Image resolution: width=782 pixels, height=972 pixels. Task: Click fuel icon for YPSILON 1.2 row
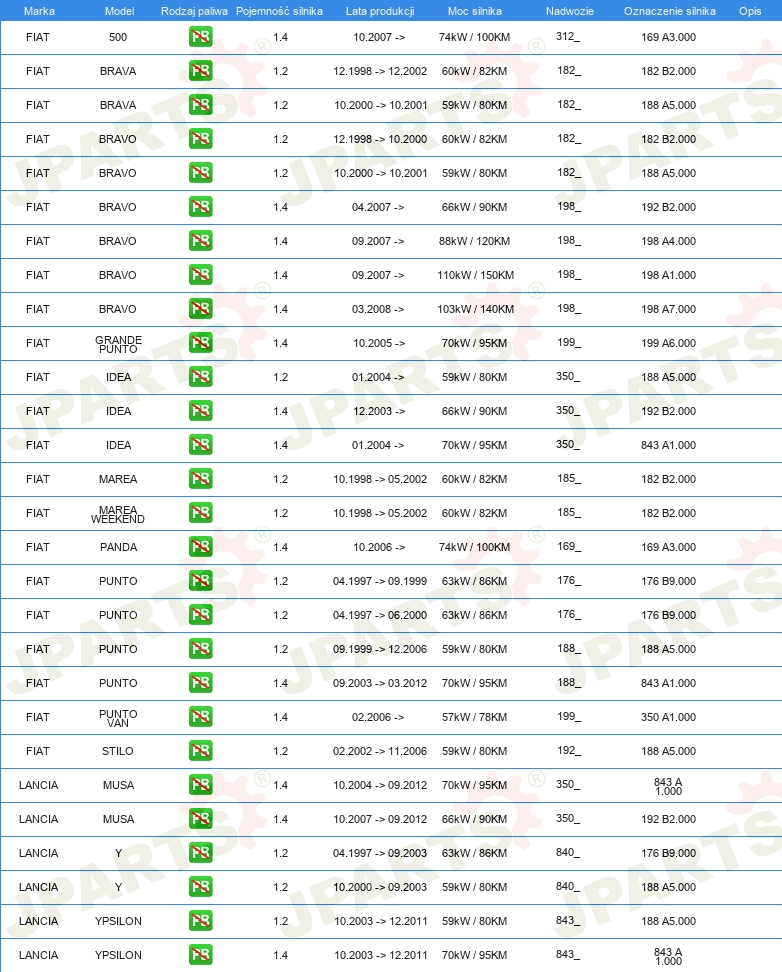200,921
